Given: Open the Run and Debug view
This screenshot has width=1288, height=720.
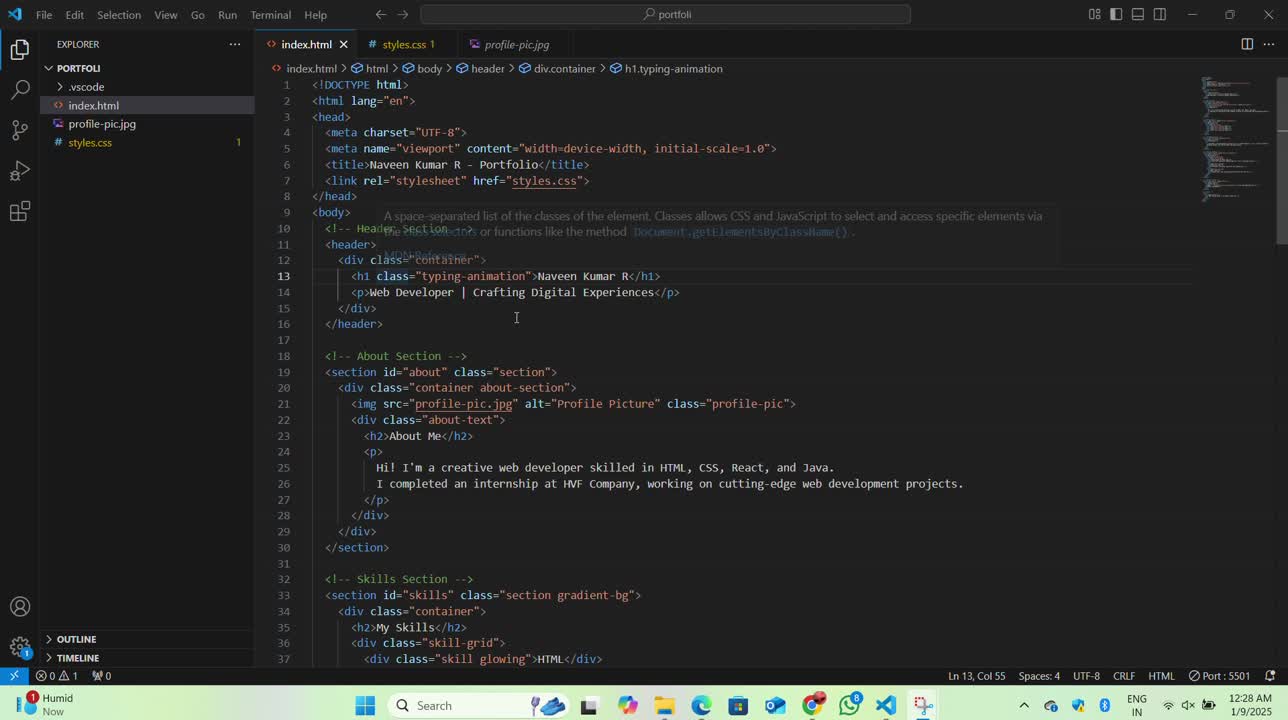Looking at the screenshot, I should point(20,171).
